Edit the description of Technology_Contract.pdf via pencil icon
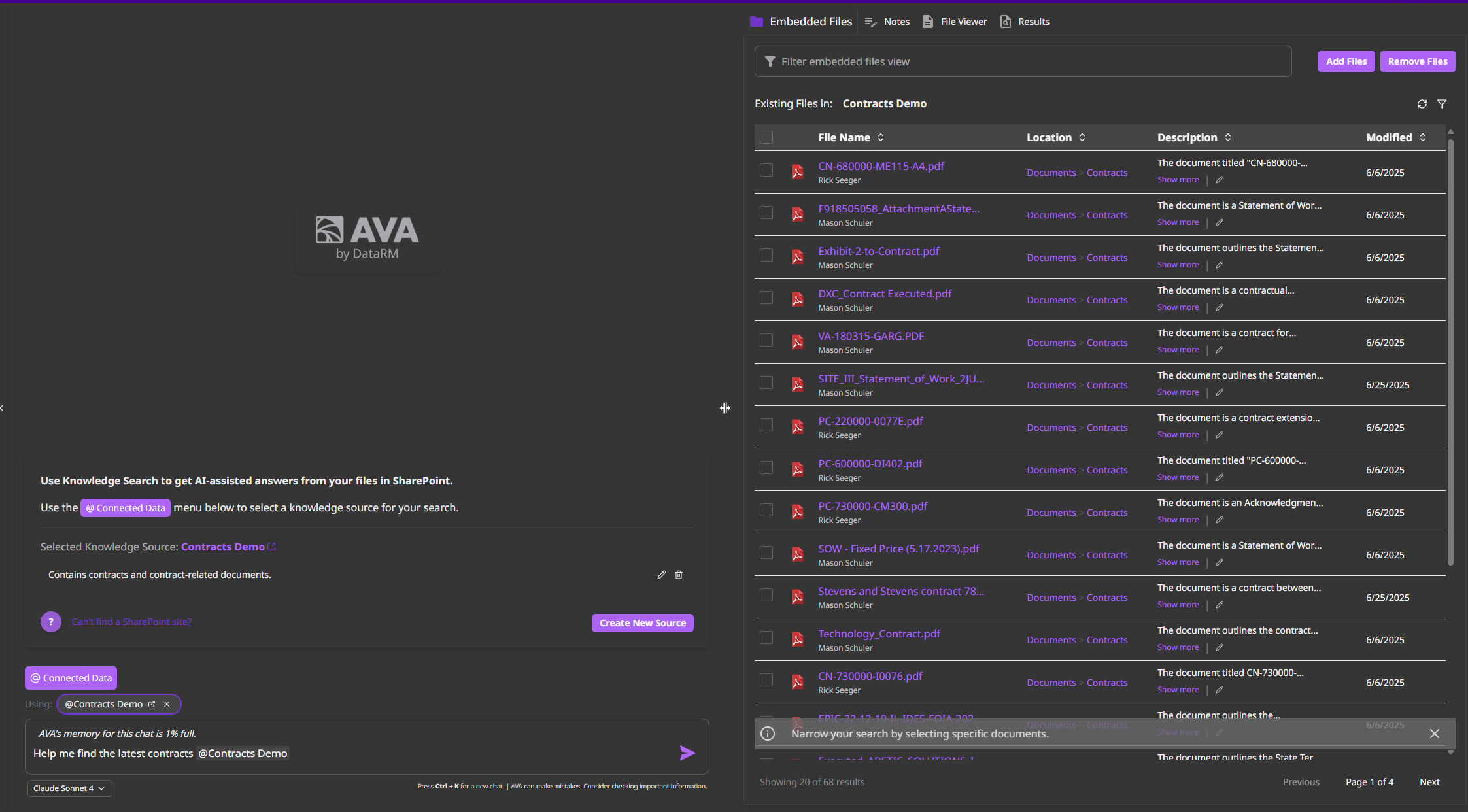The width and height of the screenshot is (1468, 812). pyautogui.click(x=1220, y=647)
